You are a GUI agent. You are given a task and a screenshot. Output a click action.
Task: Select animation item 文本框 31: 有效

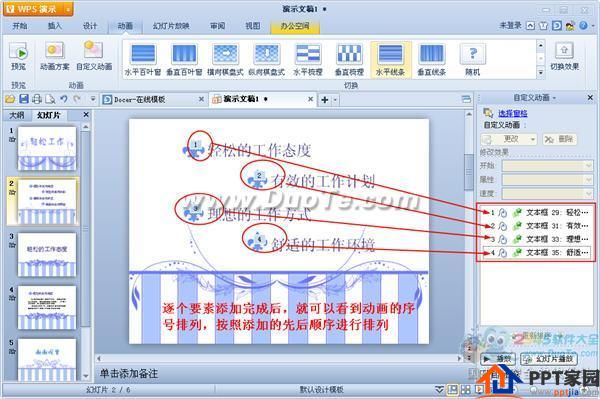tap(536, 226)
